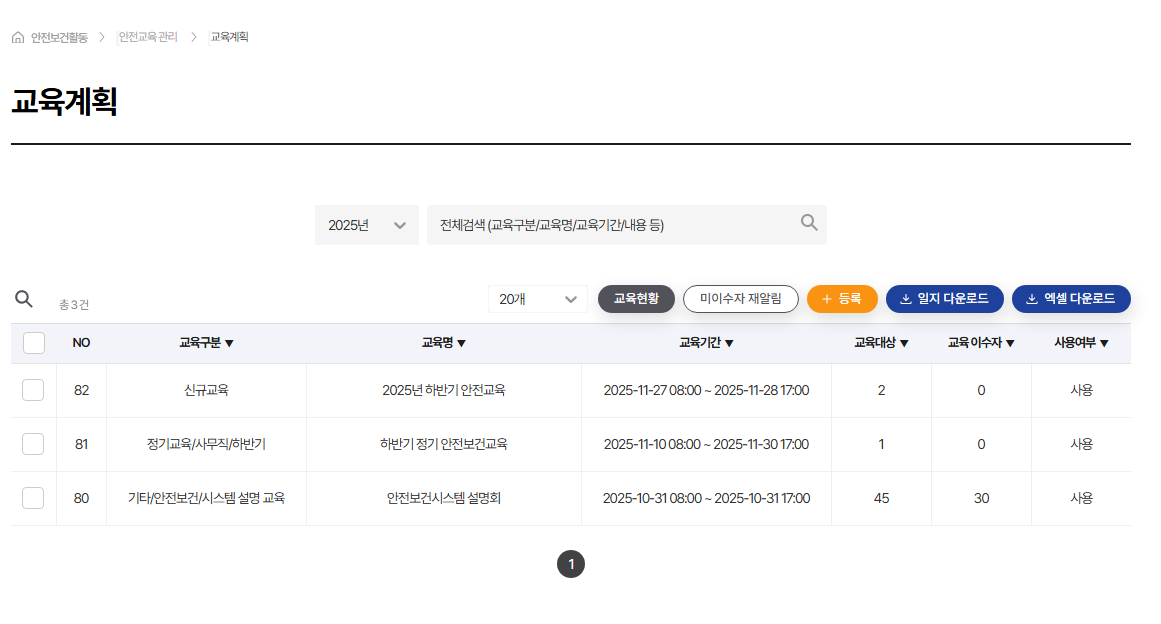Click the magnifier icon in the search field
This screenshot has height=624, width=1161.
[x=809, y=223]
